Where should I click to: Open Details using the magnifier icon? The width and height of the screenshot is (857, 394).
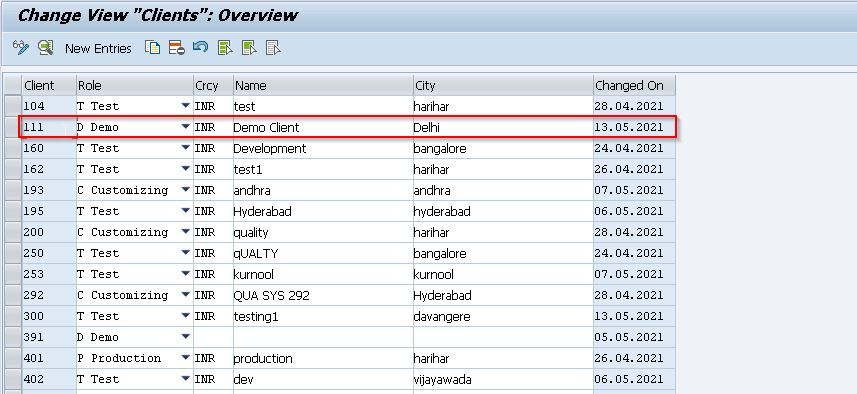(x=46, y=48)
